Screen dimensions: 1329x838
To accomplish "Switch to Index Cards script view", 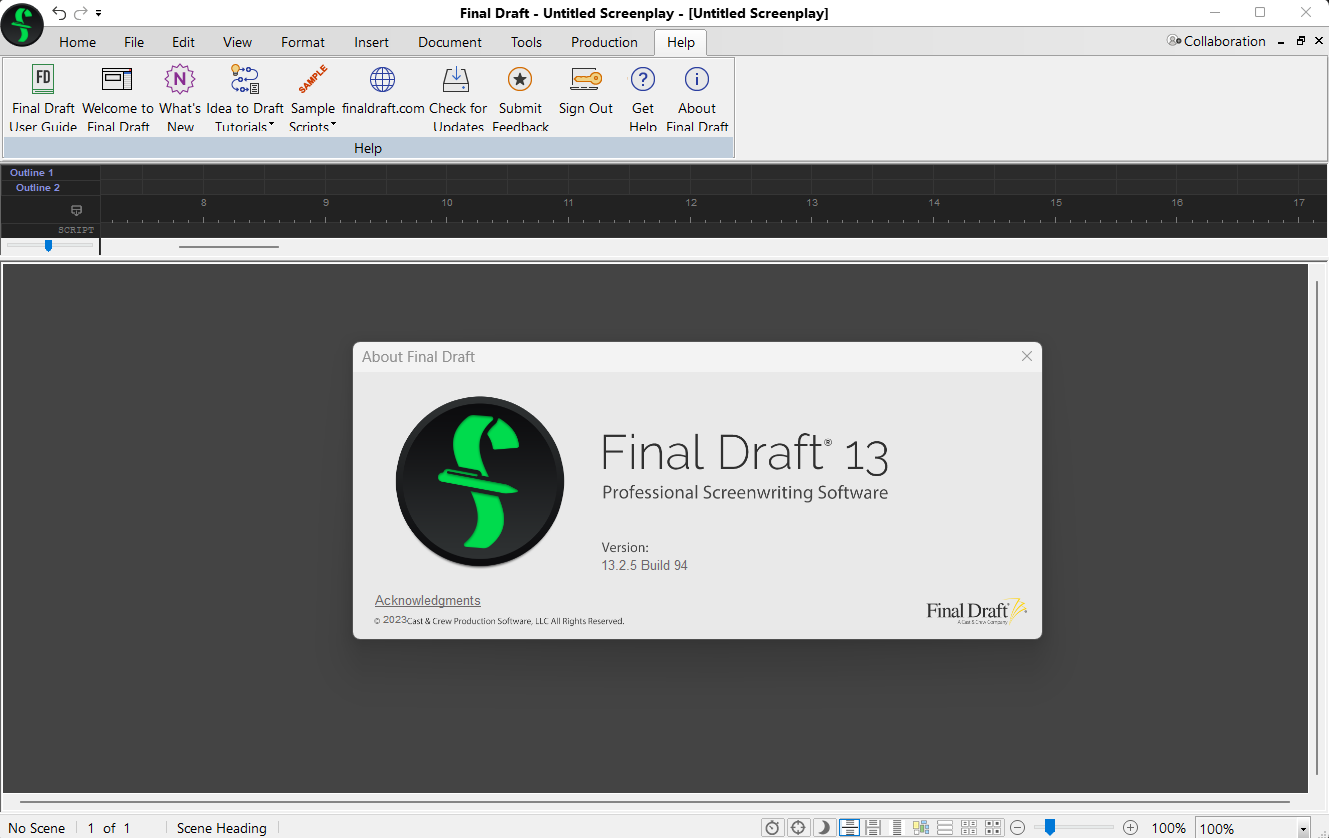I will tap(993, 827).
